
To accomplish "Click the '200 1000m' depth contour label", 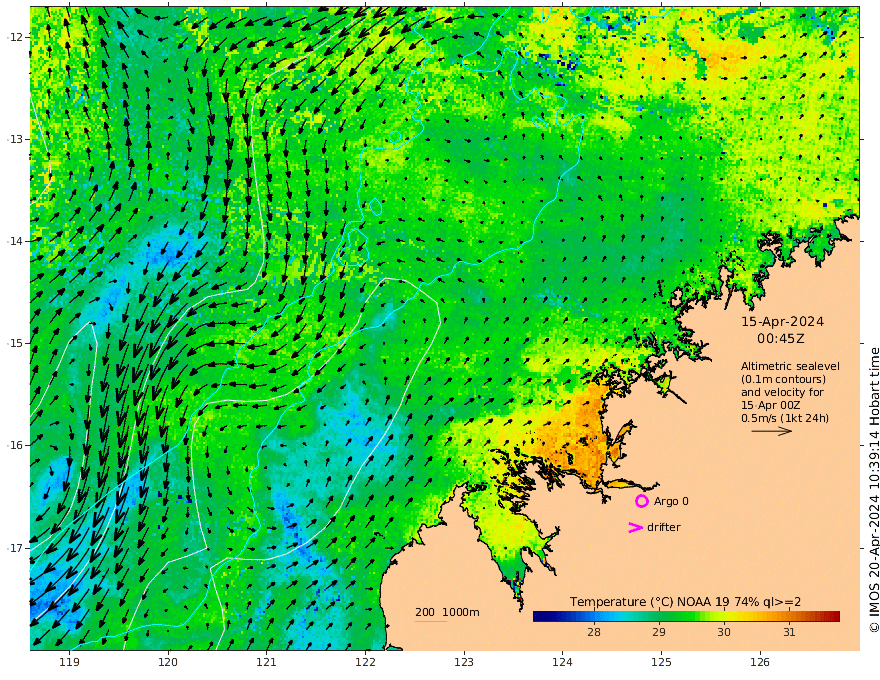I will pos(447,612).
